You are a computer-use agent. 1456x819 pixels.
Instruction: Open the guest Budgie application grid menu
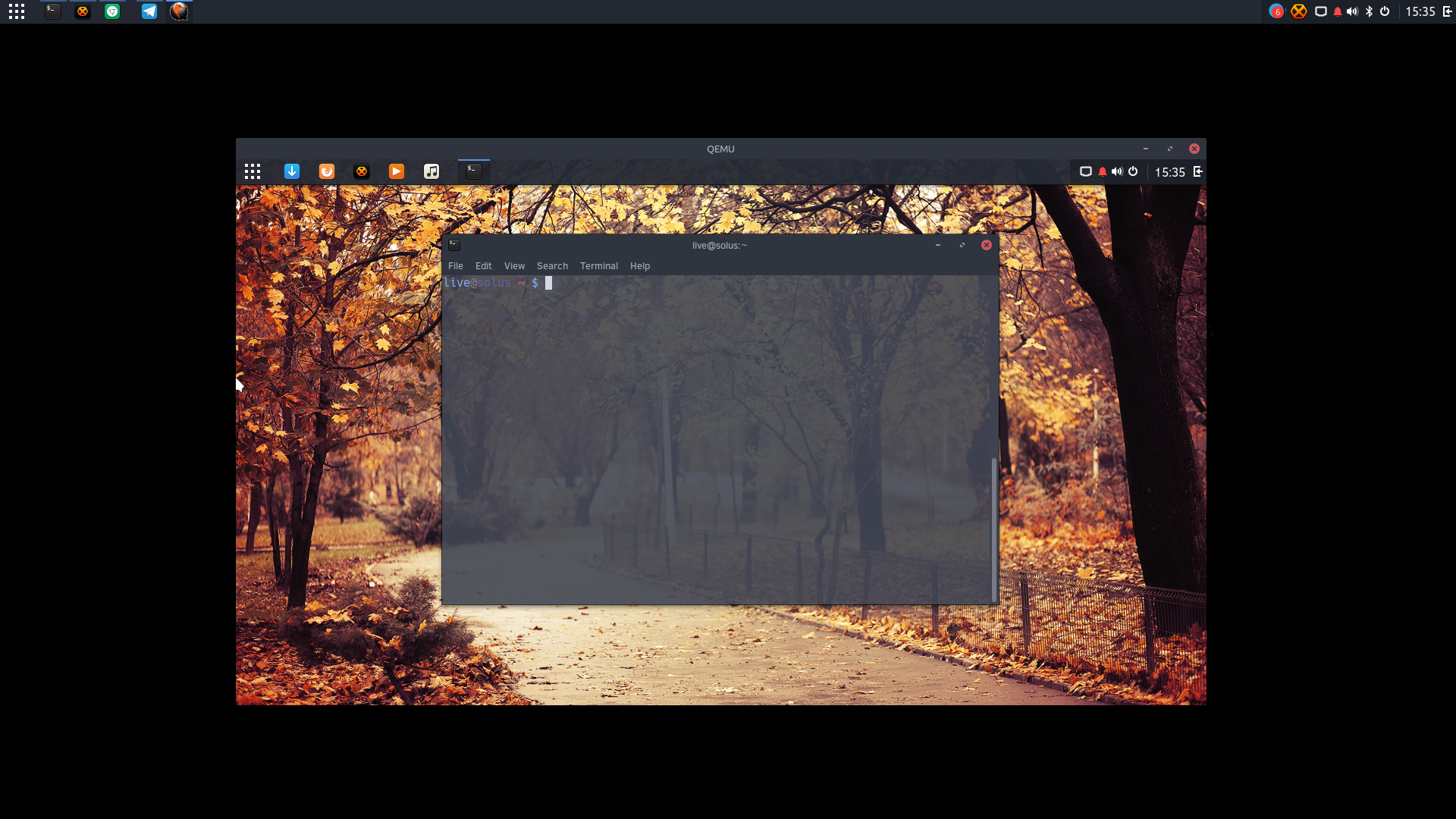[253, 171]
